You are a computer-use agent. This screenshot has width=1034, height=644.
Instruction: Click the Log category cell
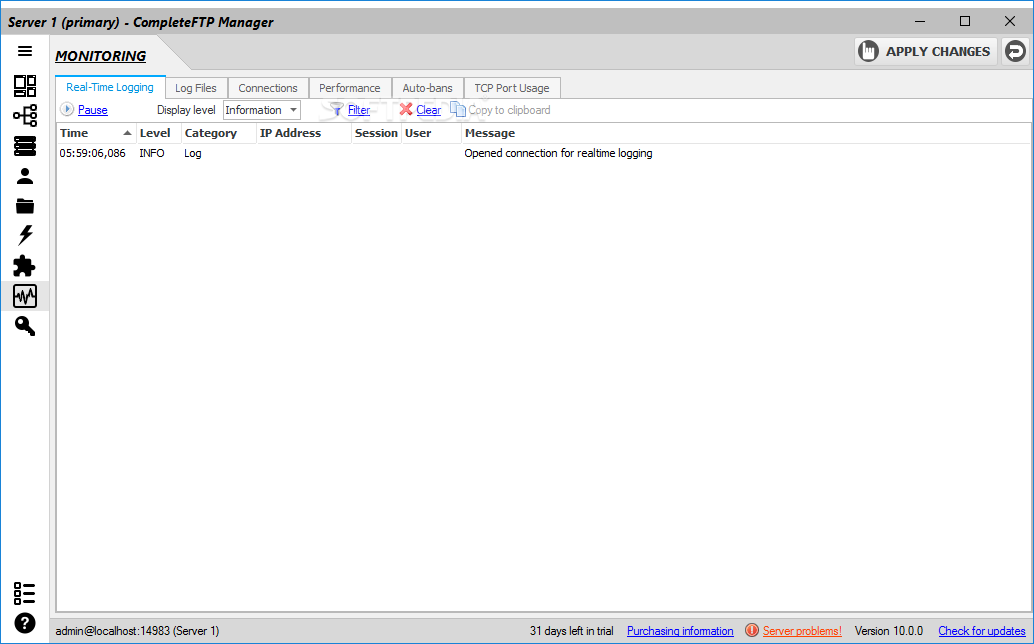[x=193, y=153]
